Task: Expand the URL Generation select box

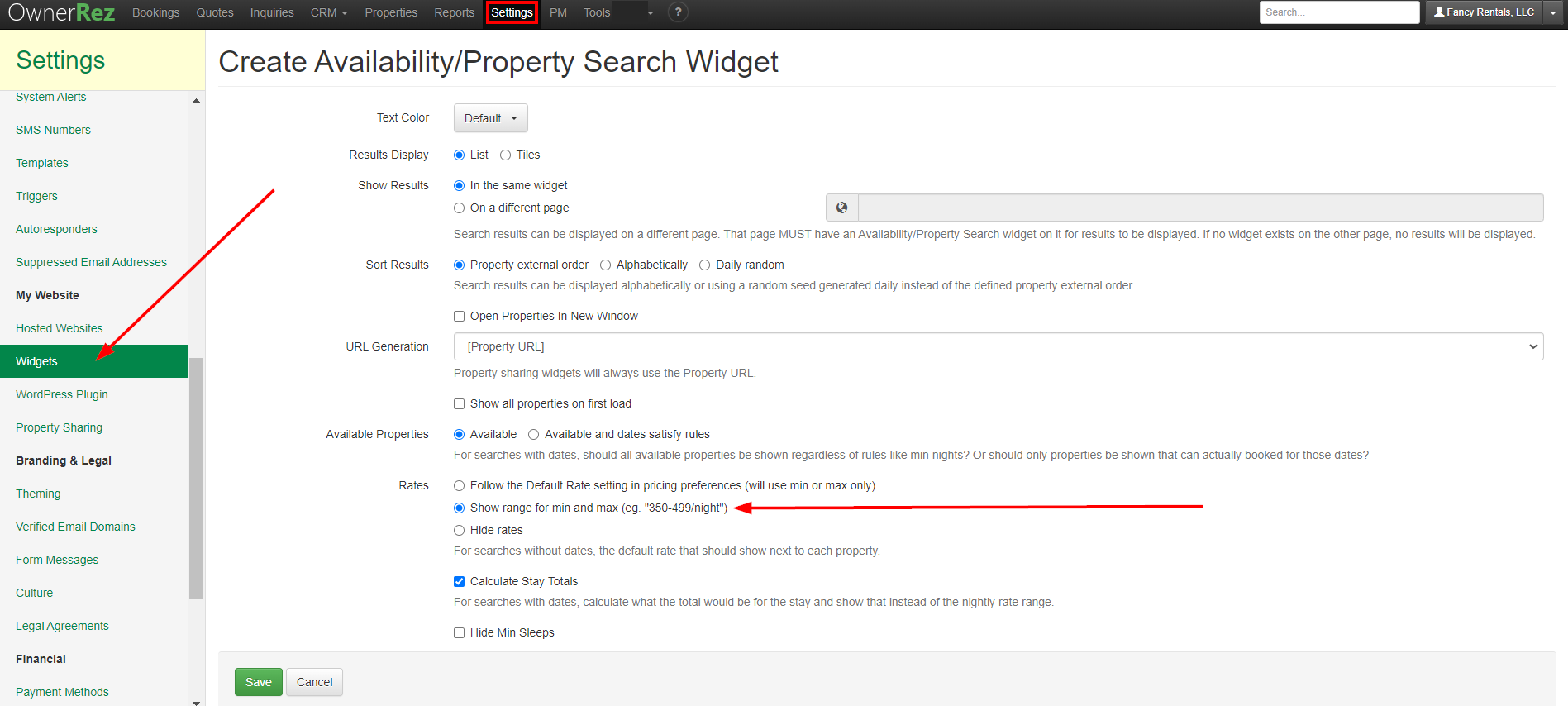Action: click(998, 346)
